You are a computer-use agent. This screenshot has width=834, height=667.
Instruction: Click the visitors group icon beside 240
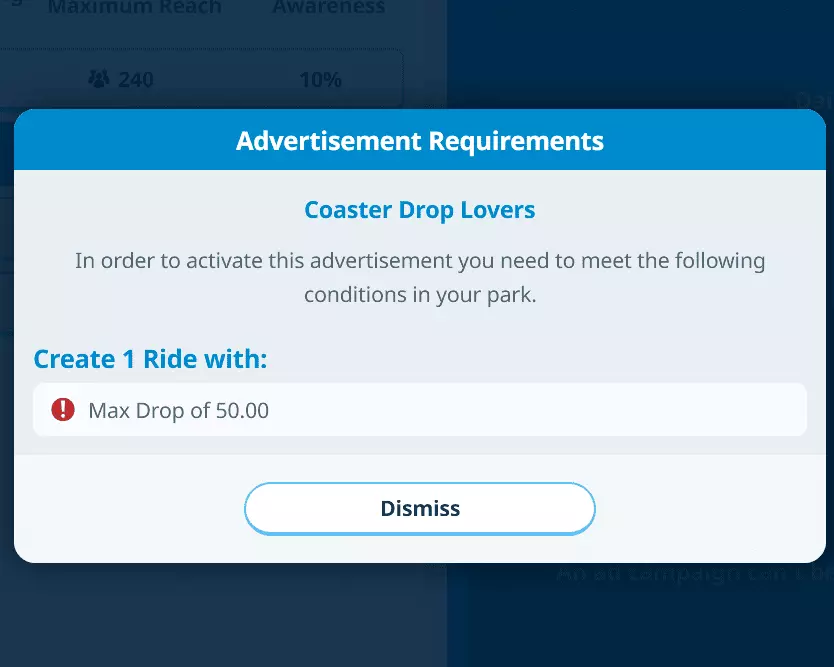tap(100, 79)
